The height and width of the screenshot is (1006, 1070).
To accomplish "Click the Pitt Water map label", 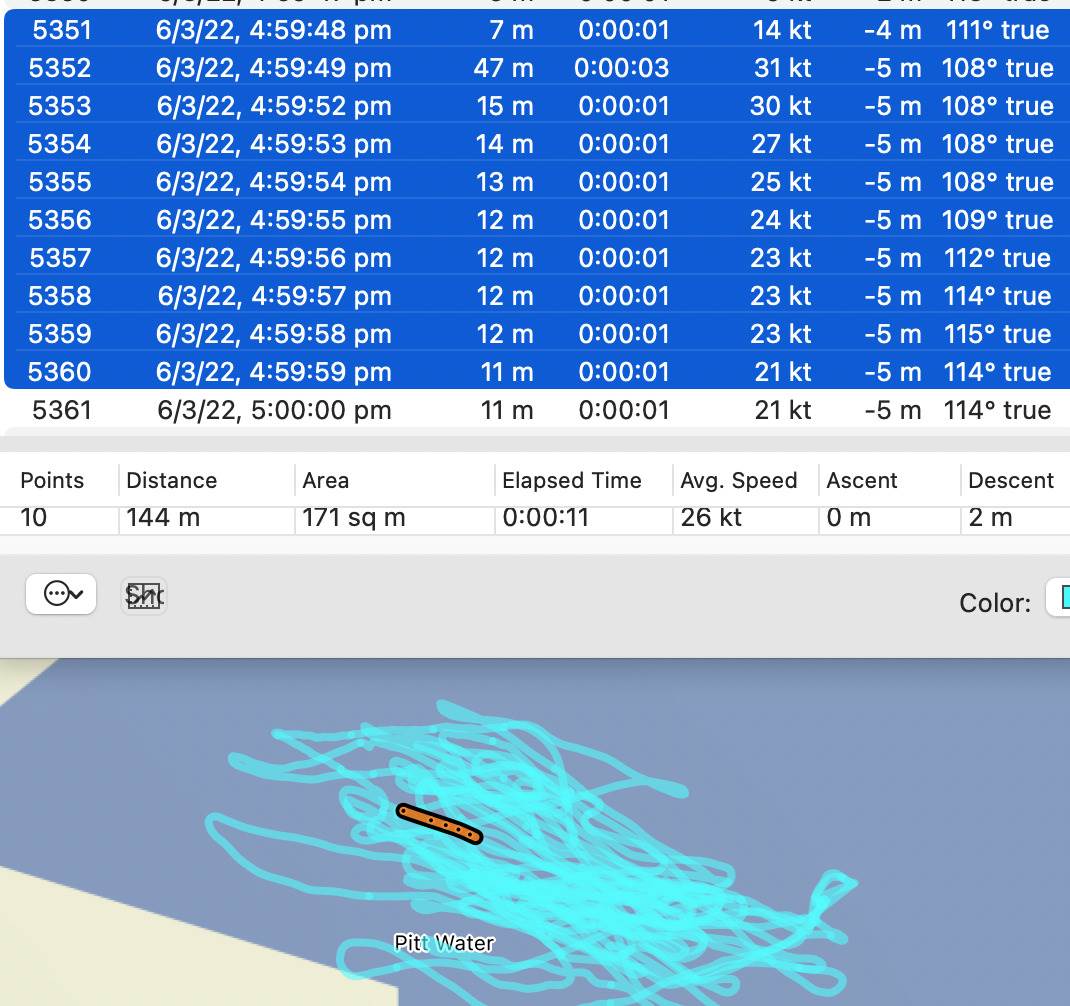I will coord(444,943).
